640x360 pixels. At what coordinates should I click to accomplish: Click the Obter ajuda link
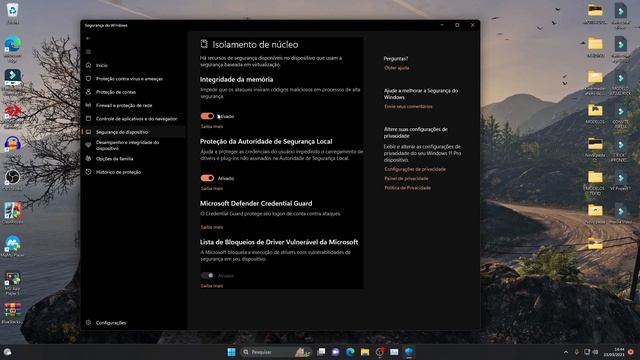point(396,68)
